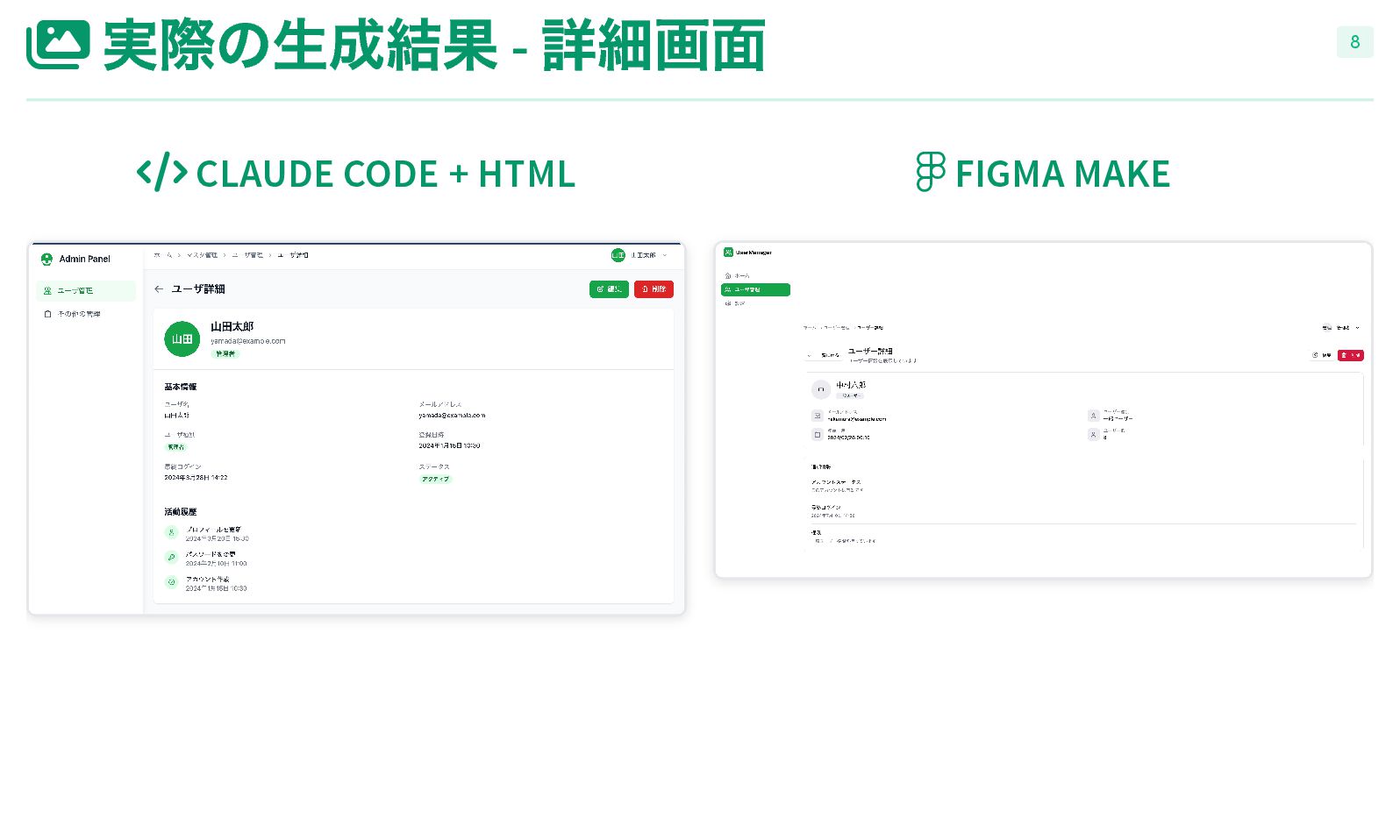This screenshot has height=840, width=1400.
Task: Click the user ID icon in UserManager card
Action: (1094, 434)
